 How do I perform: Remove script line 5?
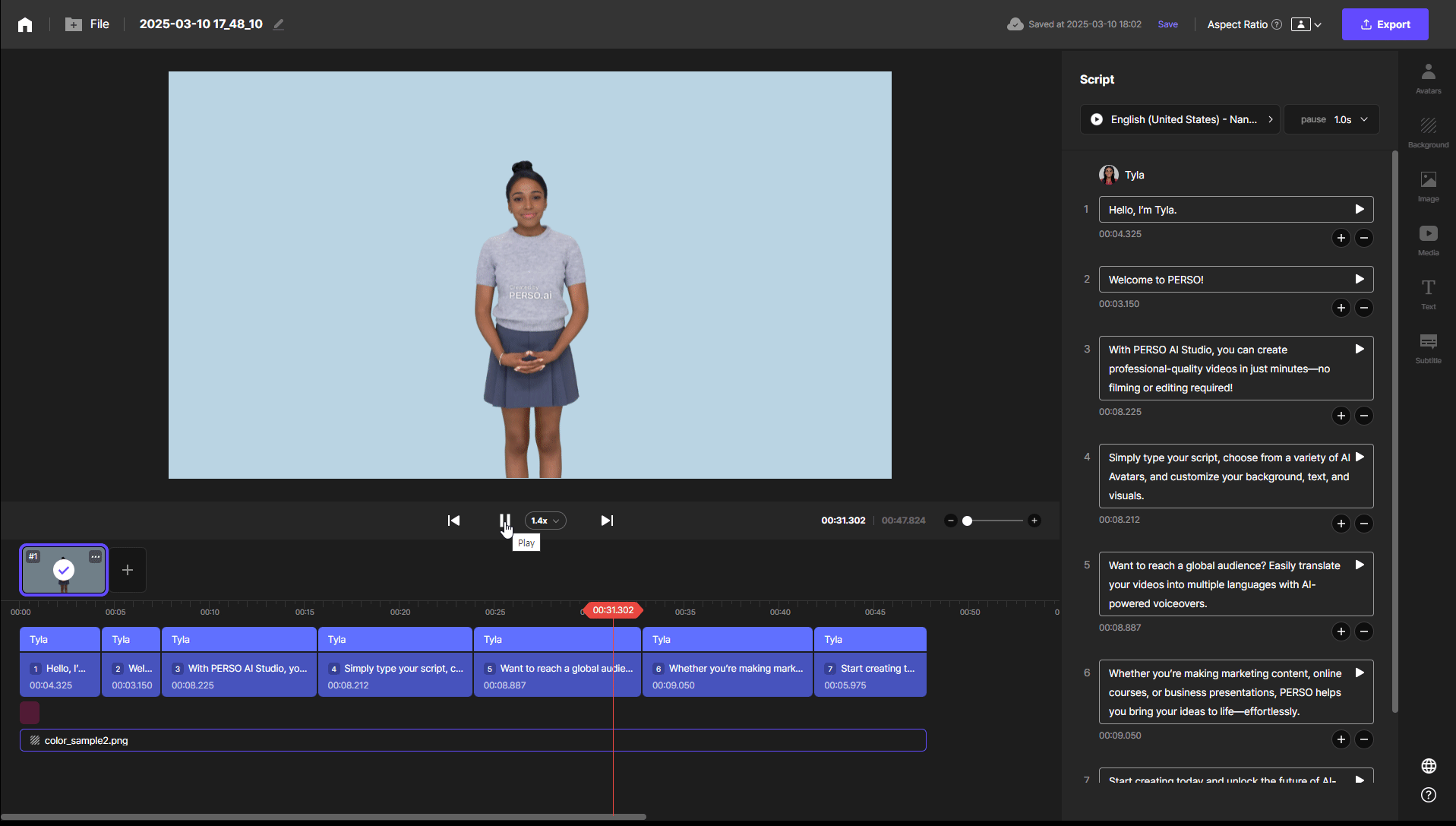1364,631
